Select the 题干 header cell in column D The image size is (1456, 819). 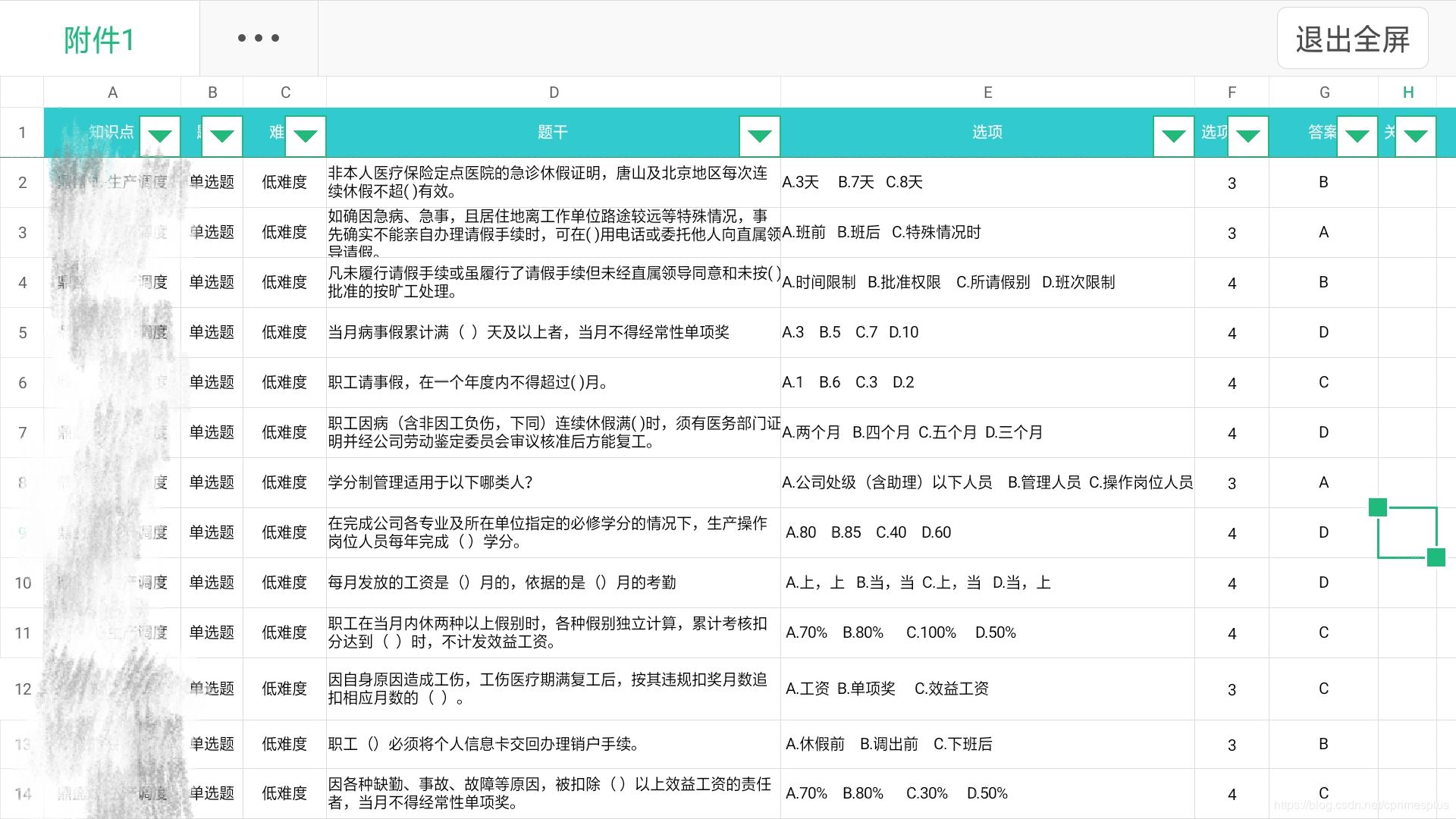click(553, 132)
